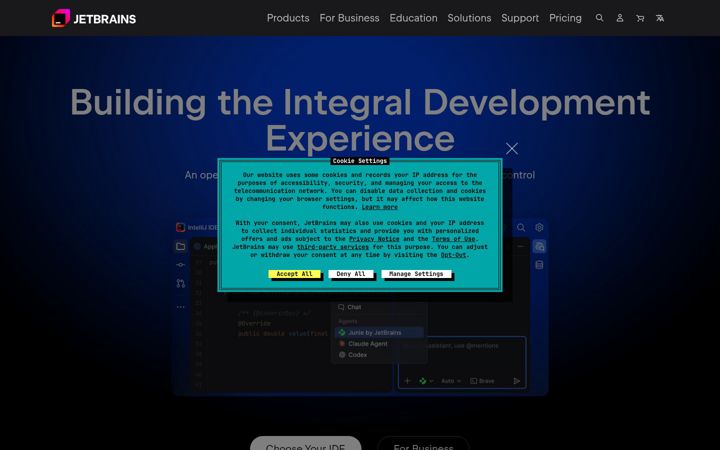Click the more tools ellipsis in the IDE sidebar

click(x=180, y=307)
